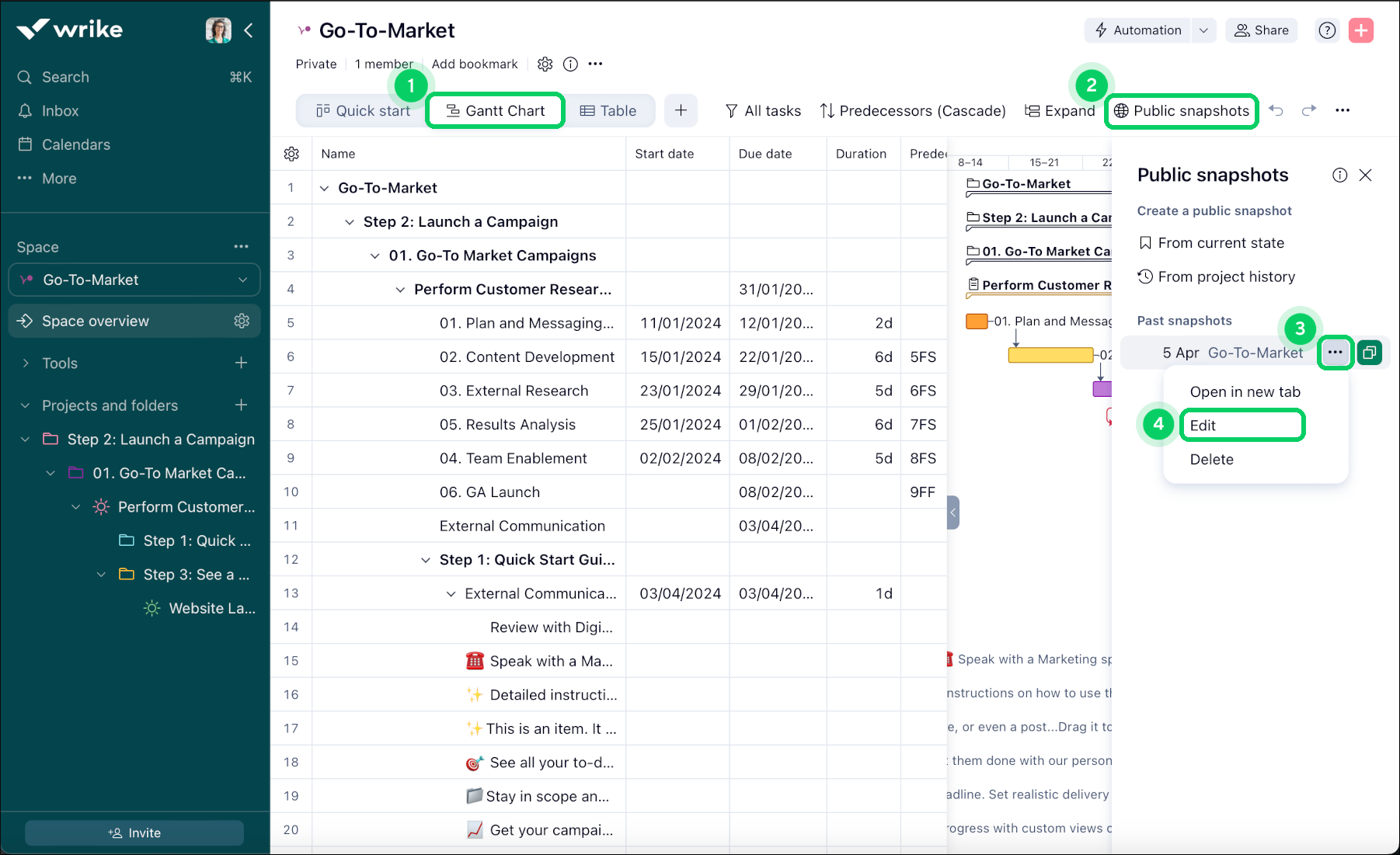Add a new view with plus button
The height and width of the screenshot is (855, 1400).
point(681,110)
